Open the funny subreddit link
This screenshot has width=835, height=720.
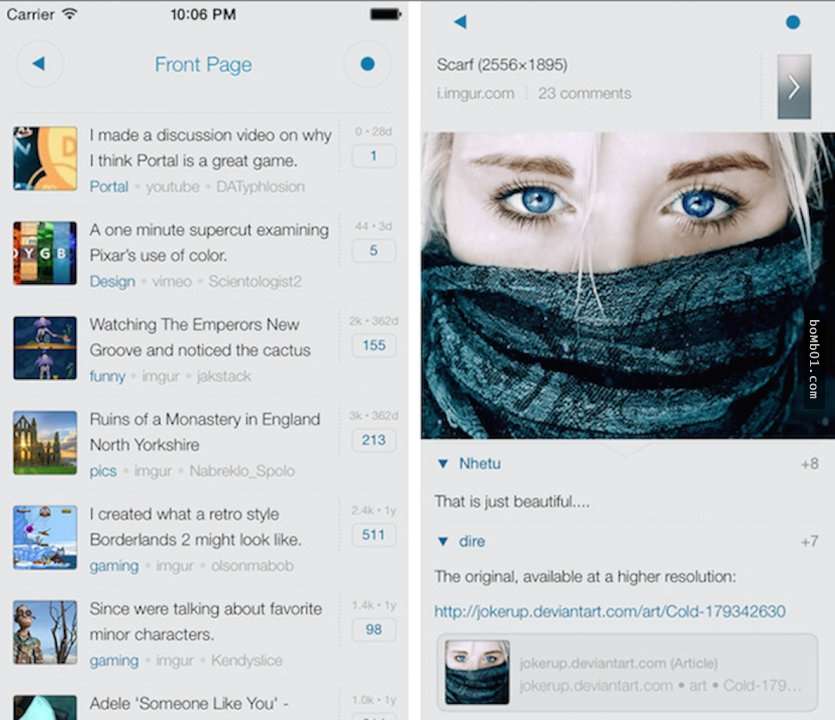[x=108, y=376]
